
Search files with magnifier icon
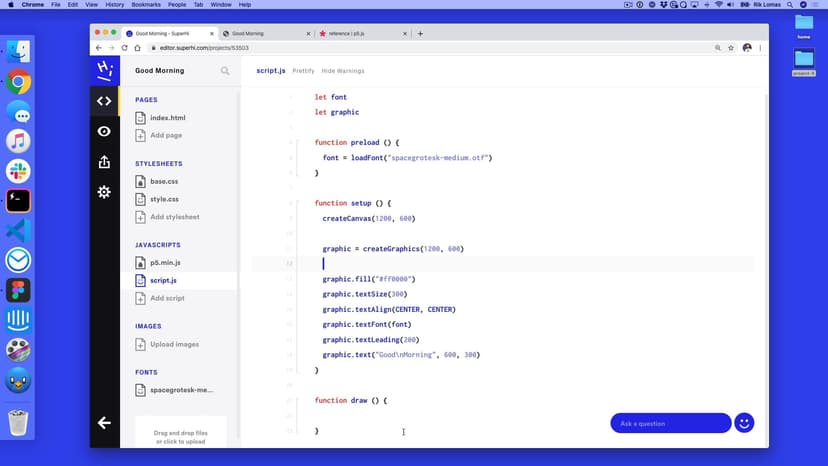[225, 71]
